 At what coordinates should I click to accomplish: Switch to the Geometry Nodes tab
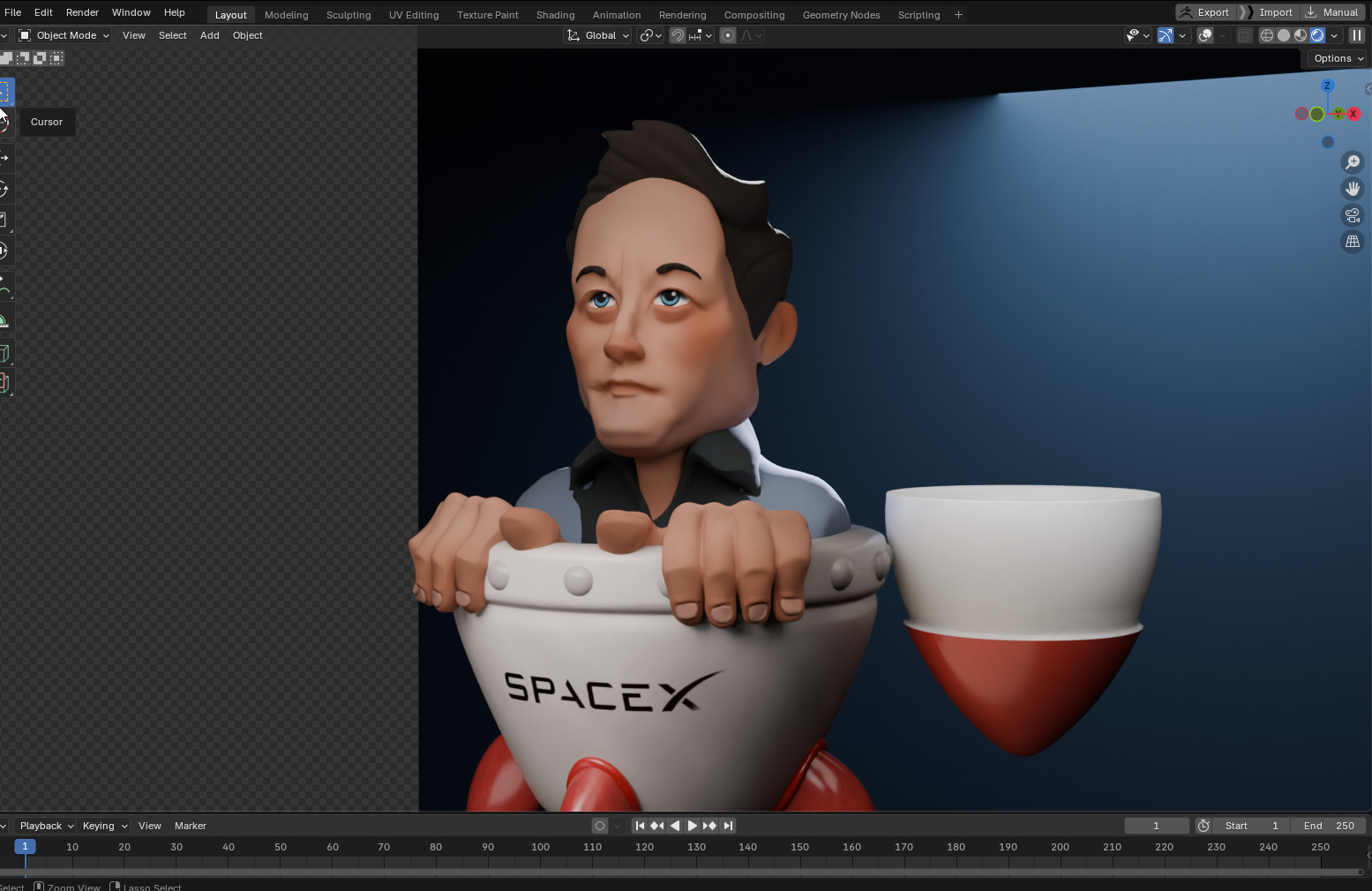tap(841, 15)
